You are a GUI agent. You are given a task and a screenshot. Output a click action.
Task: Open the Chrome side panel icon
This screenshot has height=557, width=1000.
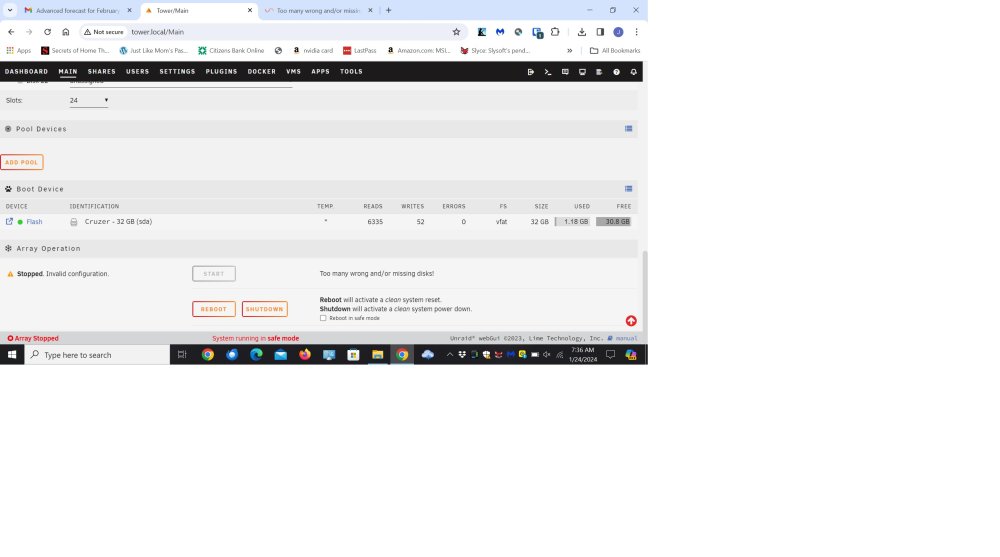[600, 32]
